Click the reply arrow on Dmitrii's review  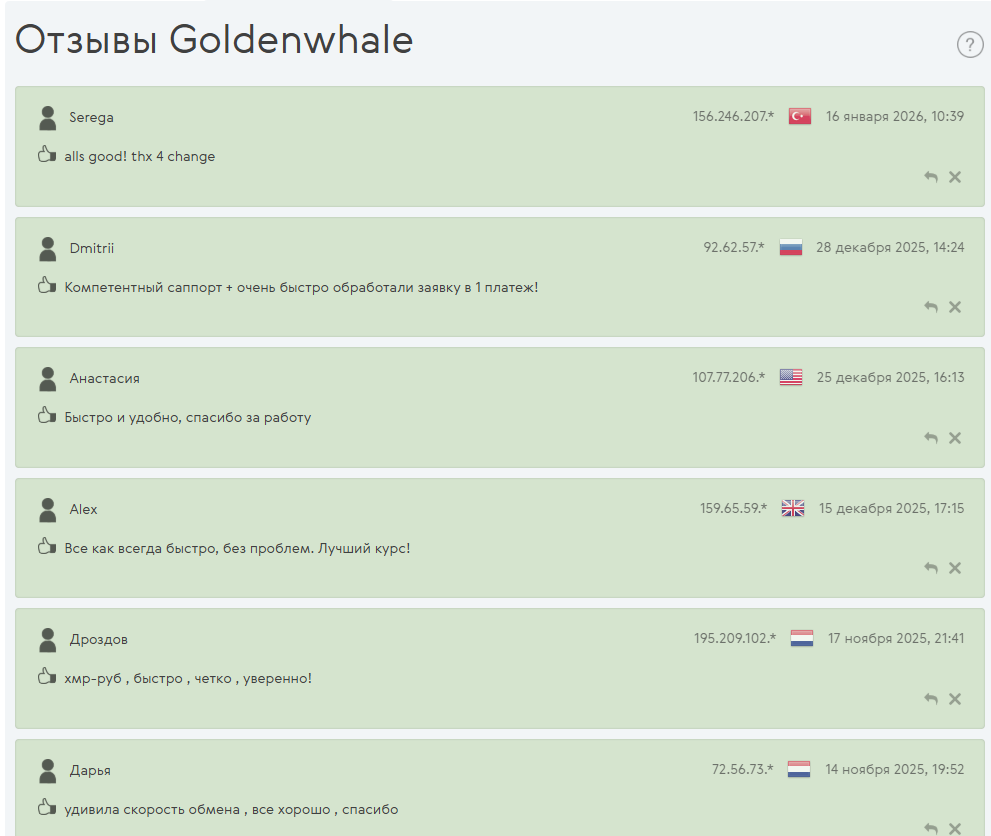click(929, 307)
